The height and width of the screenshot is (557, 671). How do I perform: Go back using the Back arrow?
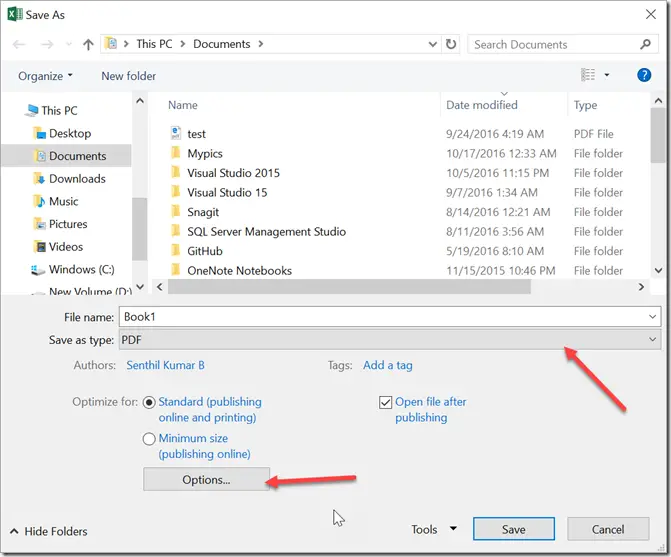[19, 44]
